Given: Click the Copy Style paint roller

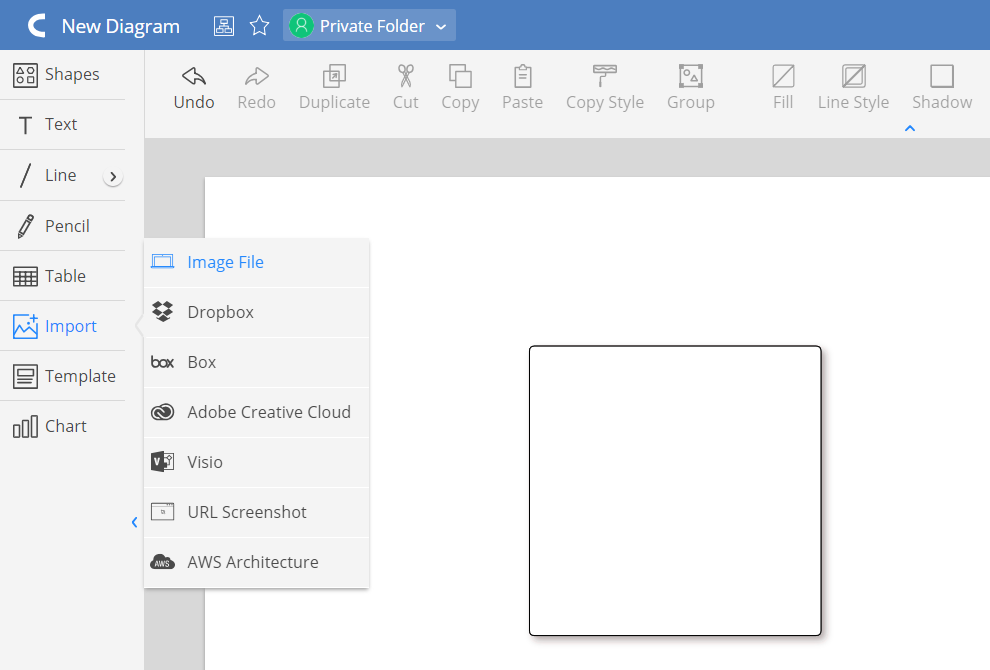Looking at the screenshot, I should click(x=605, y=76).
